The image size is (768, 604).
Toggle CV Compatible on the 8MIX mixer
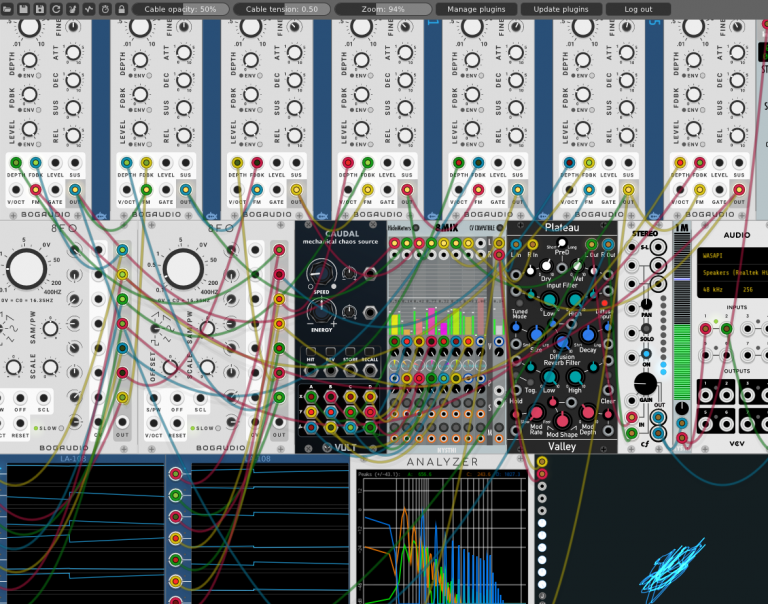point(500,228)
